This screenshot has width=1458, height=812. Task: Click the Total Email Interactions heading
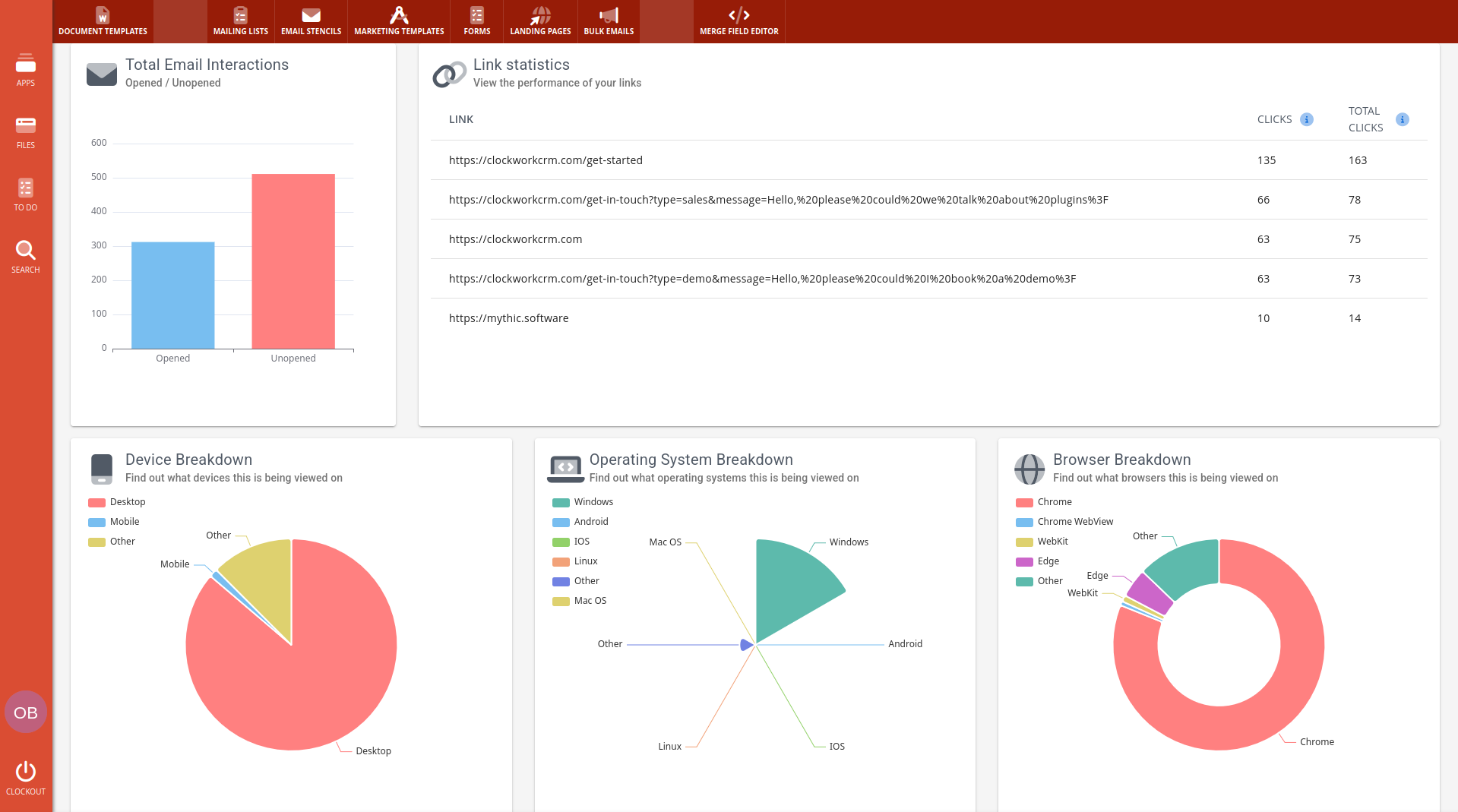pyautogui.click(x=207, y=65)
